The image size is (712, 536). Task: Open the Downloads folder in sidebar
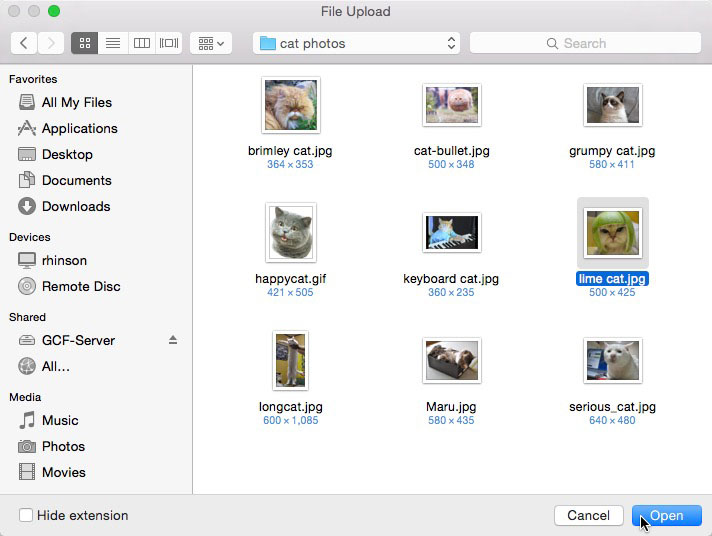(75, 206)
